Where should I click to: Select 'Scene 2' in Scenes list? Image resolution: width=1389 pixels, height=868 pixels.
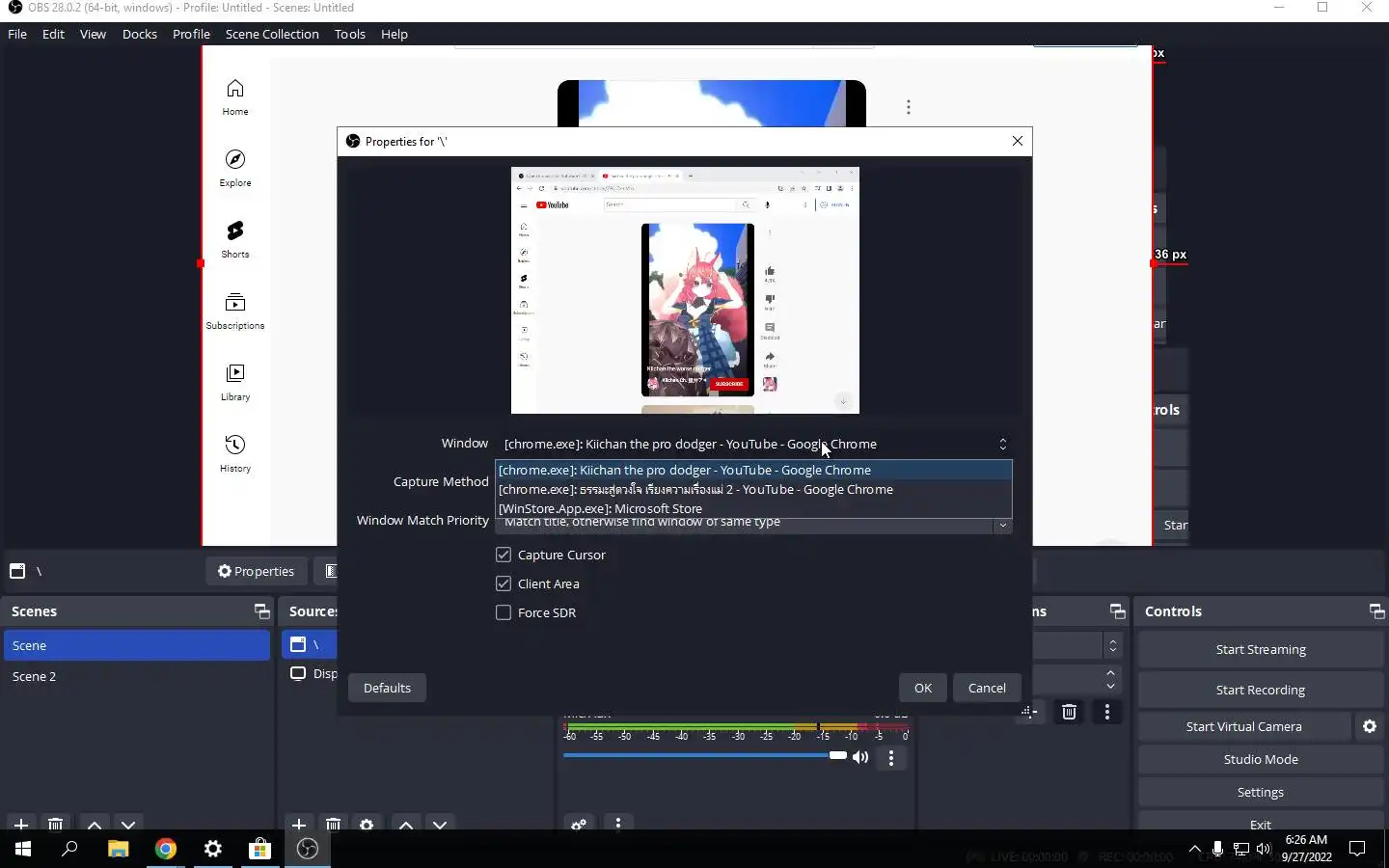click(137, 676)
